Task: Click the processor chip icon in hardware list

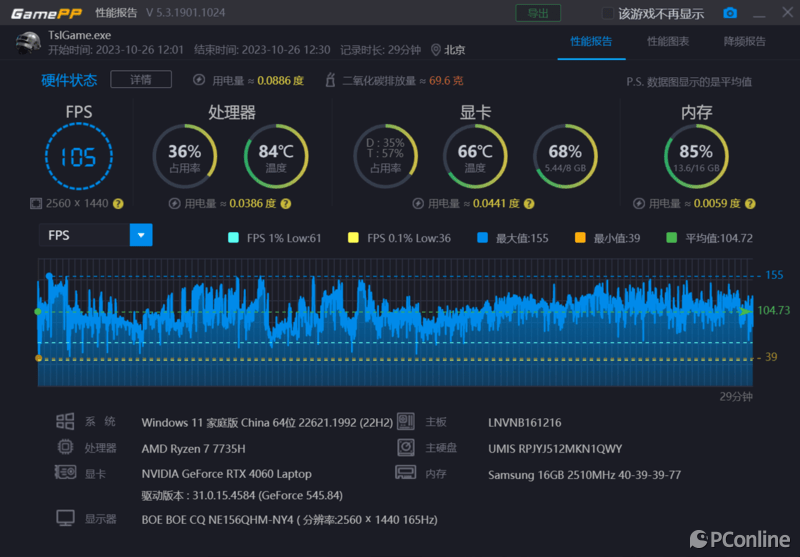Action: click(65, 447)
